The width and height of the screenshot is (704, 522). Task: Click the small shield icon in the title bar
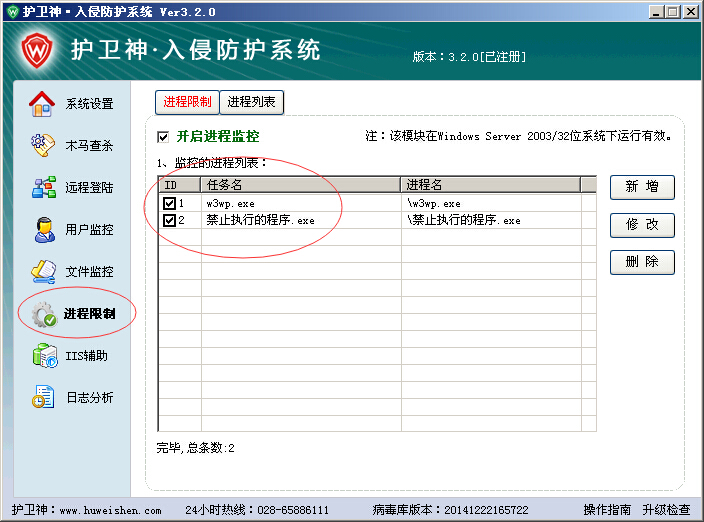pyautogui.click(x=13, y=11)
